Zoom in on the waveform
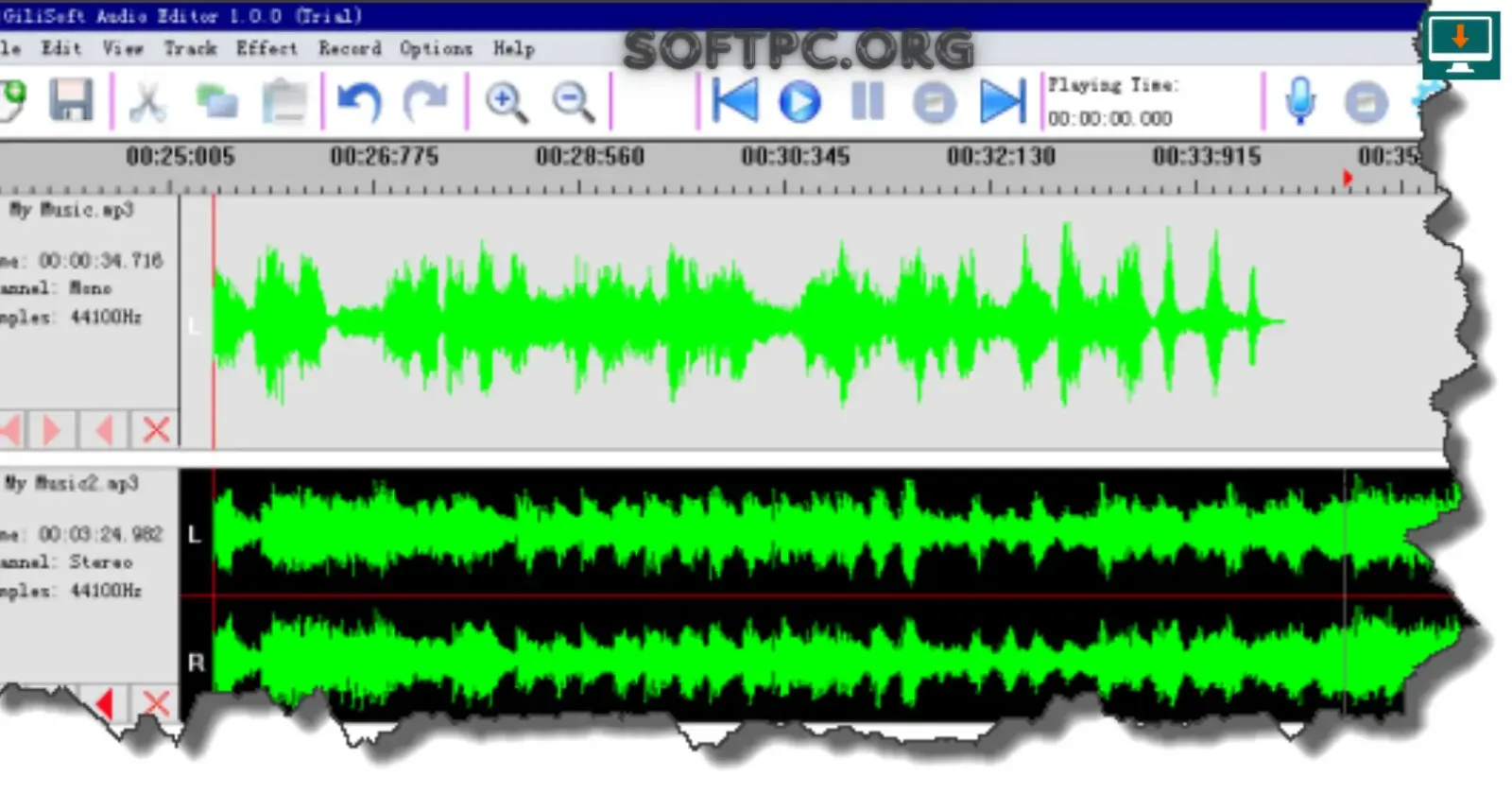1512x811 pixels. pos(506,102)
